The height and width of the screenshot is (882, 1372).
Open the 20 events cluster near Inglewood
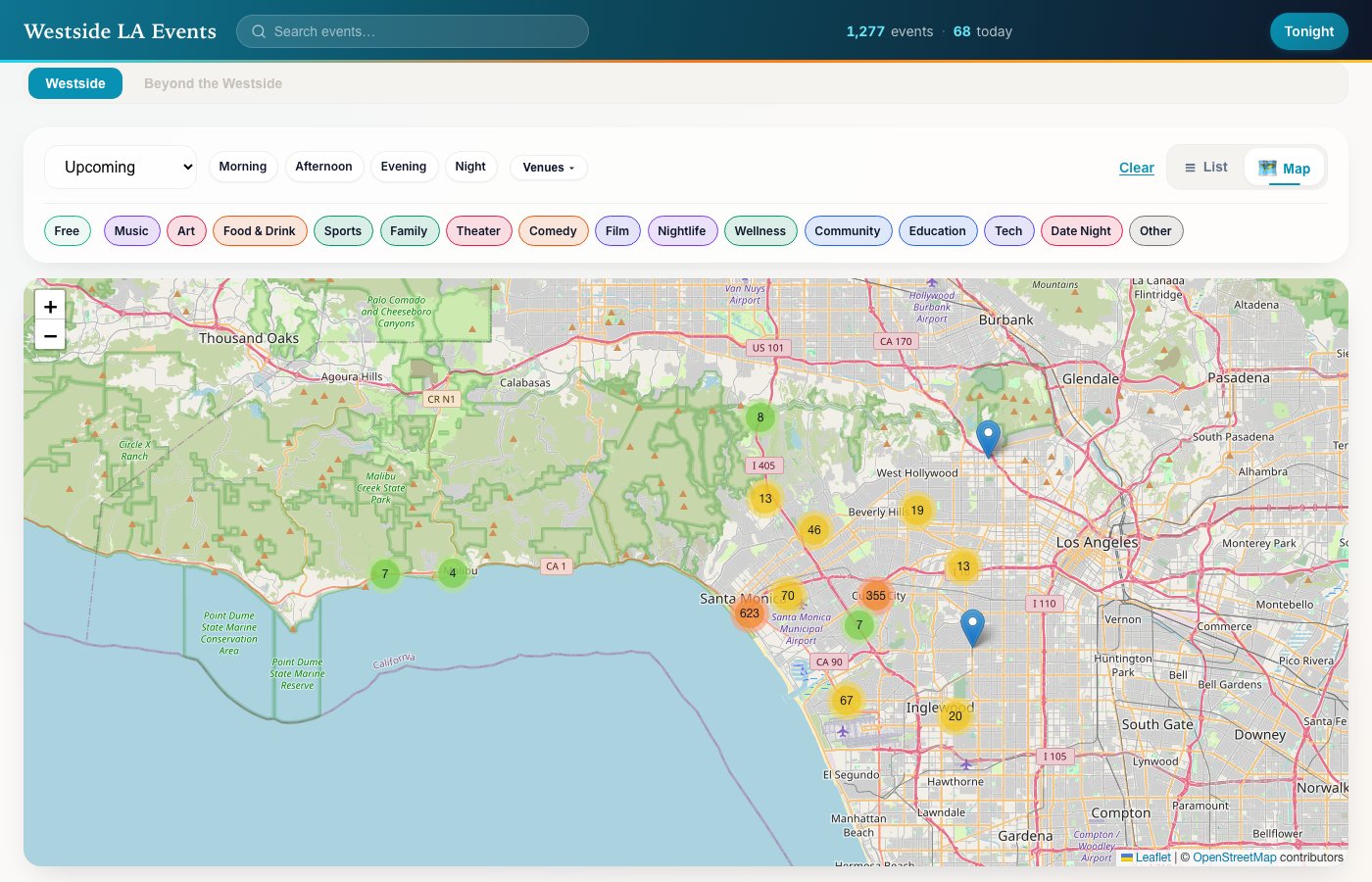(955, 716)
